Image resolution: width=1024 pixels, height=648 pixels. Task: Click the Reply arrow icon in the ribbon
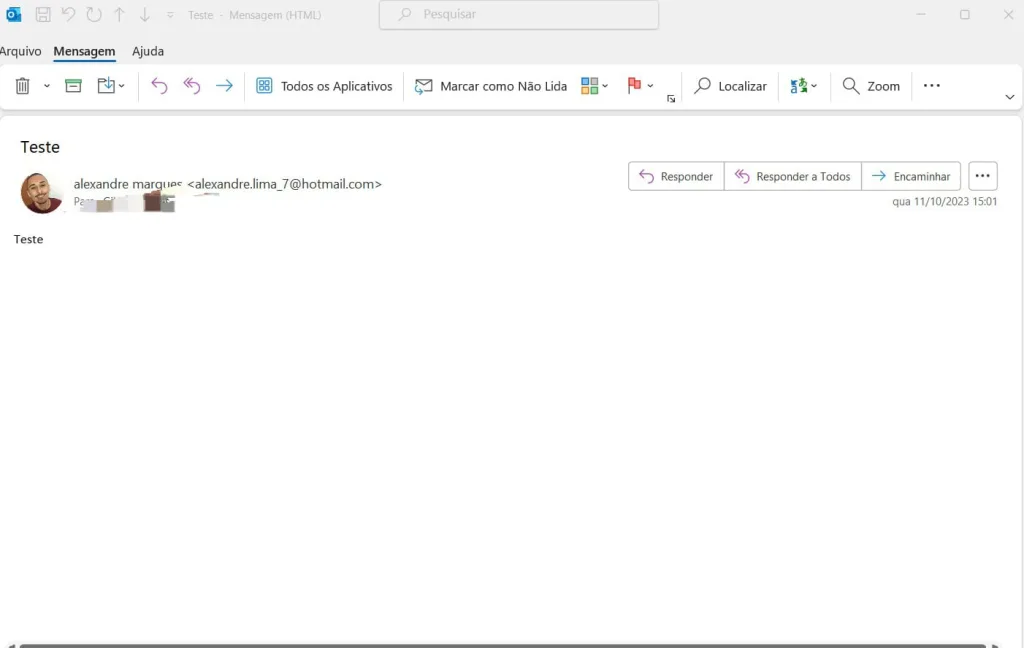[x=159, y=86]
